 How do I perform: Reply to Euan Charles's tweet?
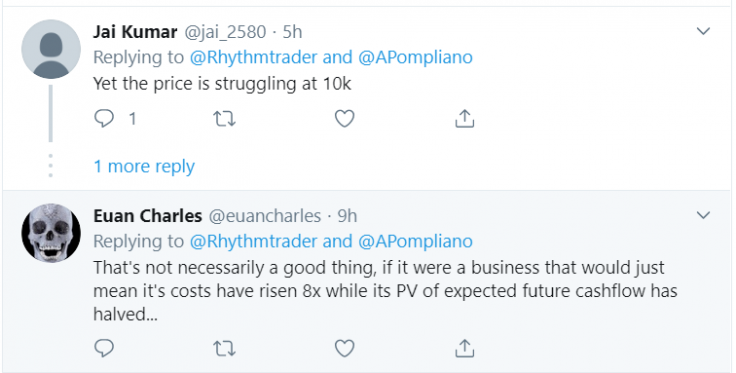(x=104, y=349)
